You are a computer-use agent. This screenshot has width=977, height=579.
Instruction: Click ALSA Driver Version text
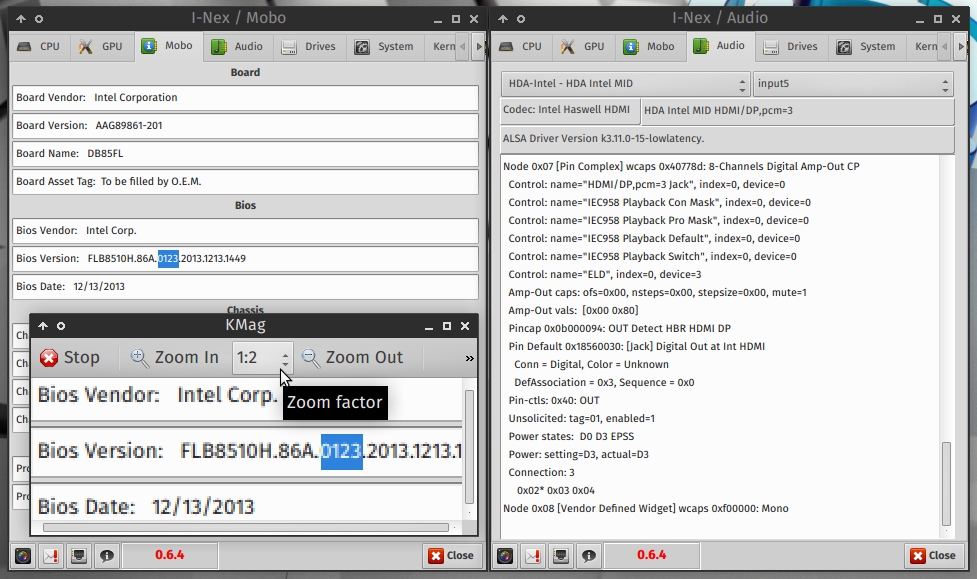pos(603,138)
